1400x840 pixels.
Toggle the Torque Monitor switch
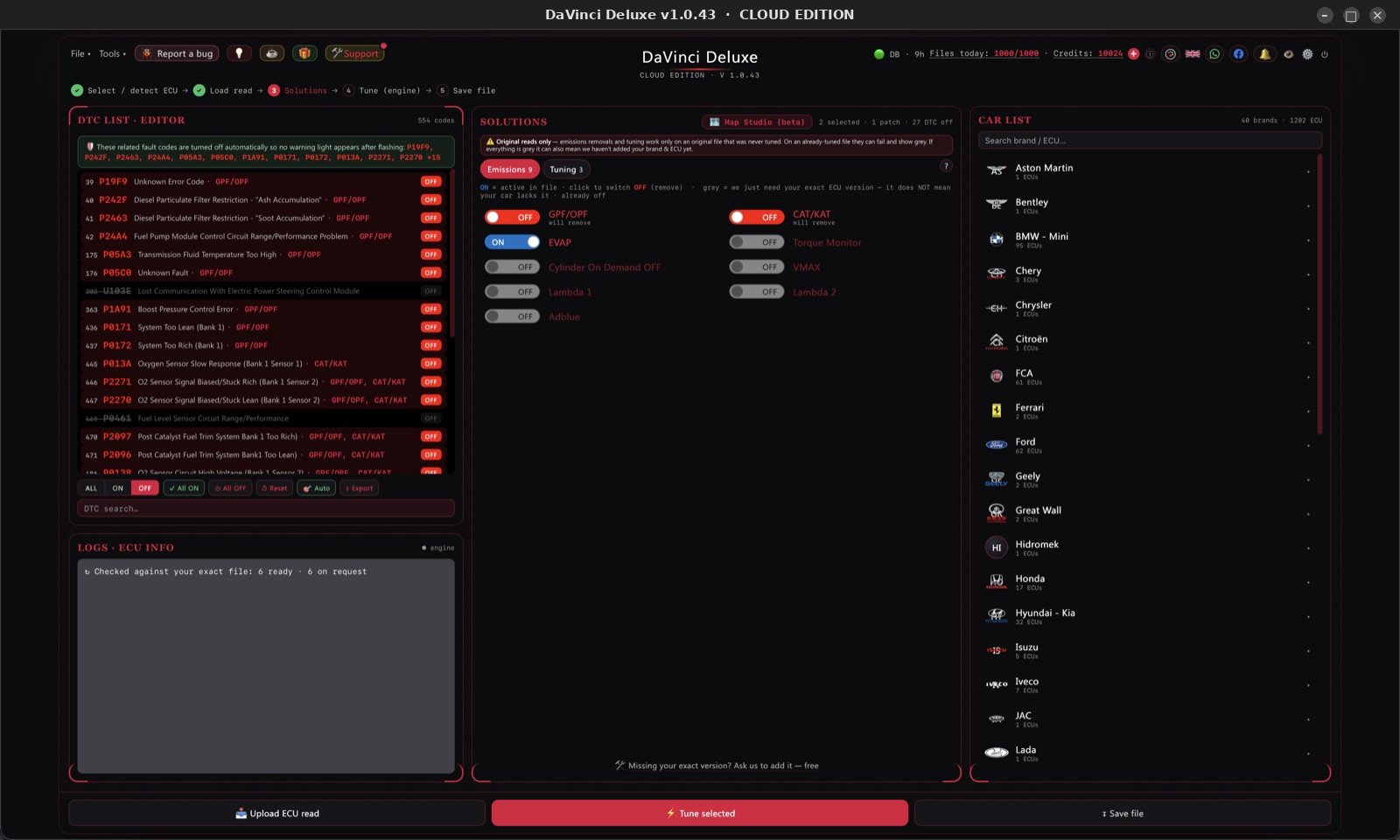756,242
